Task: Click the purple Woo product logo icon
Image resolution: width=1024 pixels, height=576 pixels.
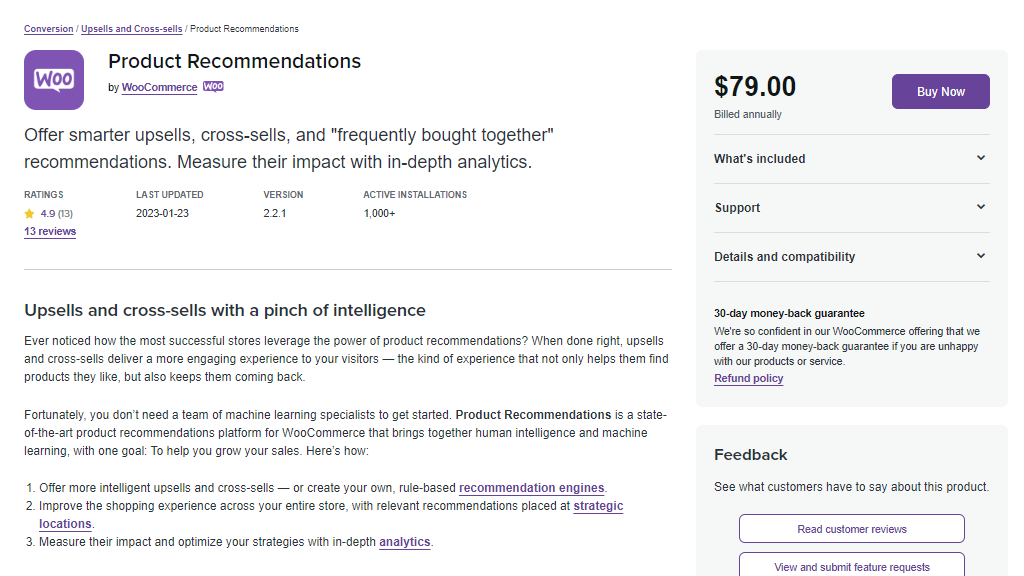Action: [54, 80]
